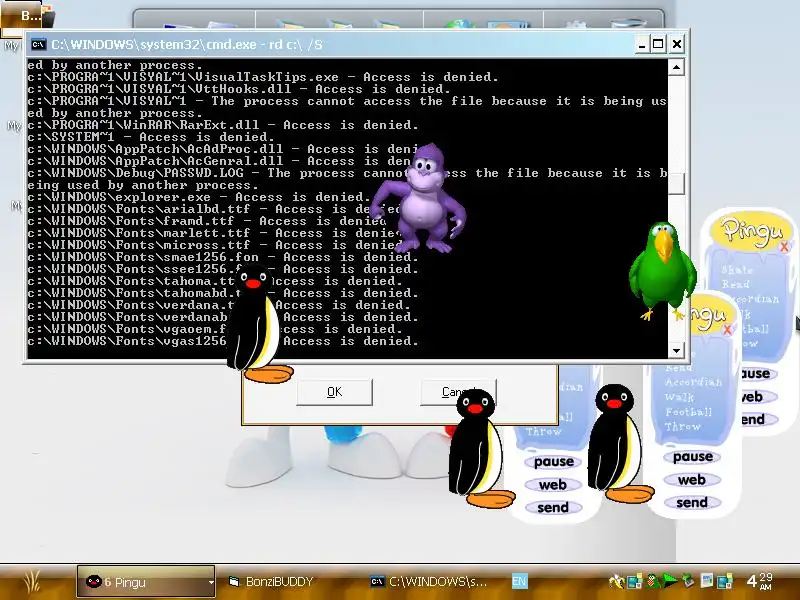Click web on the leftmost Pingu panel
Screen dimensions: 800x600
pyautogui.click(x=553, y=485)
